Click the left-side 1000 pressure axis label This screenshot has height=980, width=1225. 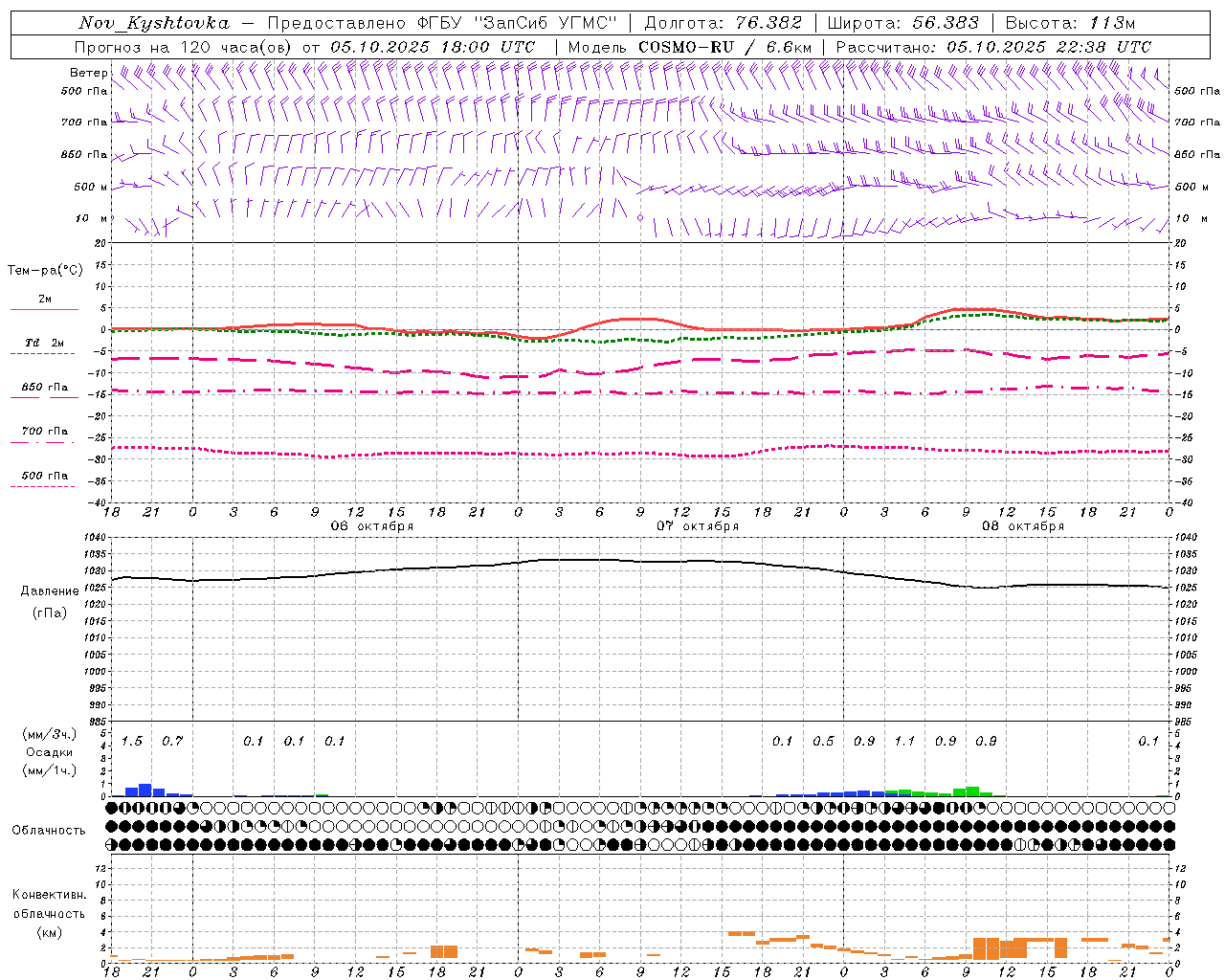pos(96,672)
